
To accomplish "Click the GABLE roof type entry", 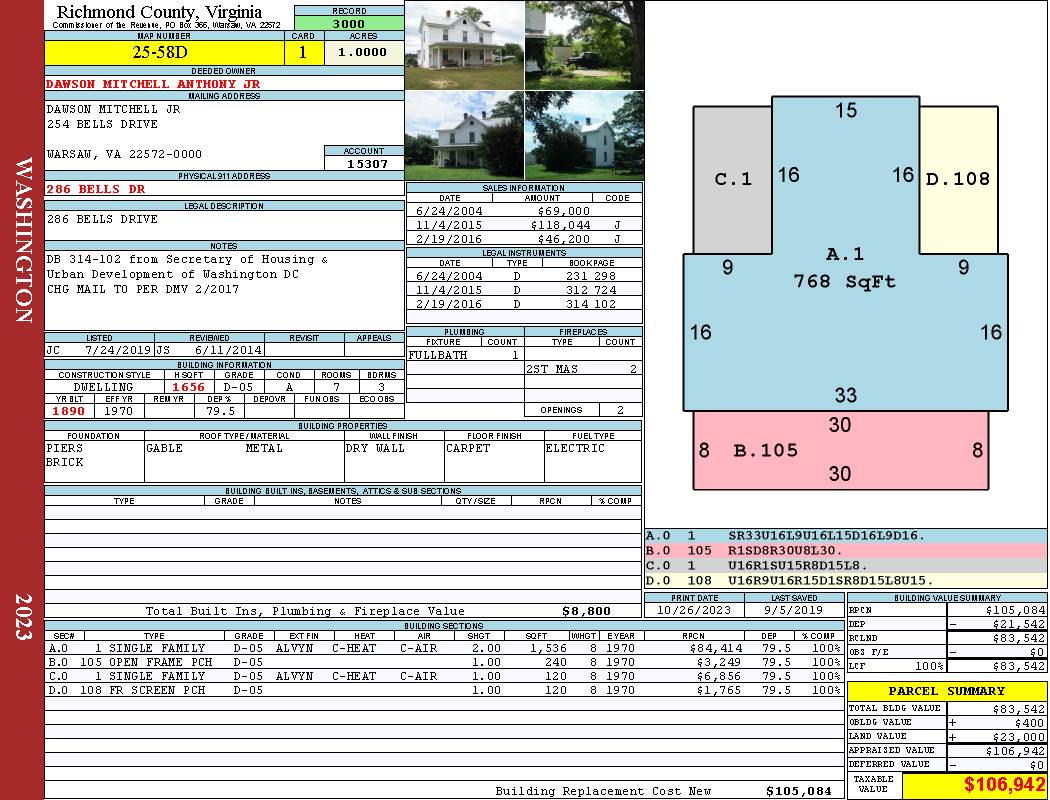I will (x=164, y=448).
